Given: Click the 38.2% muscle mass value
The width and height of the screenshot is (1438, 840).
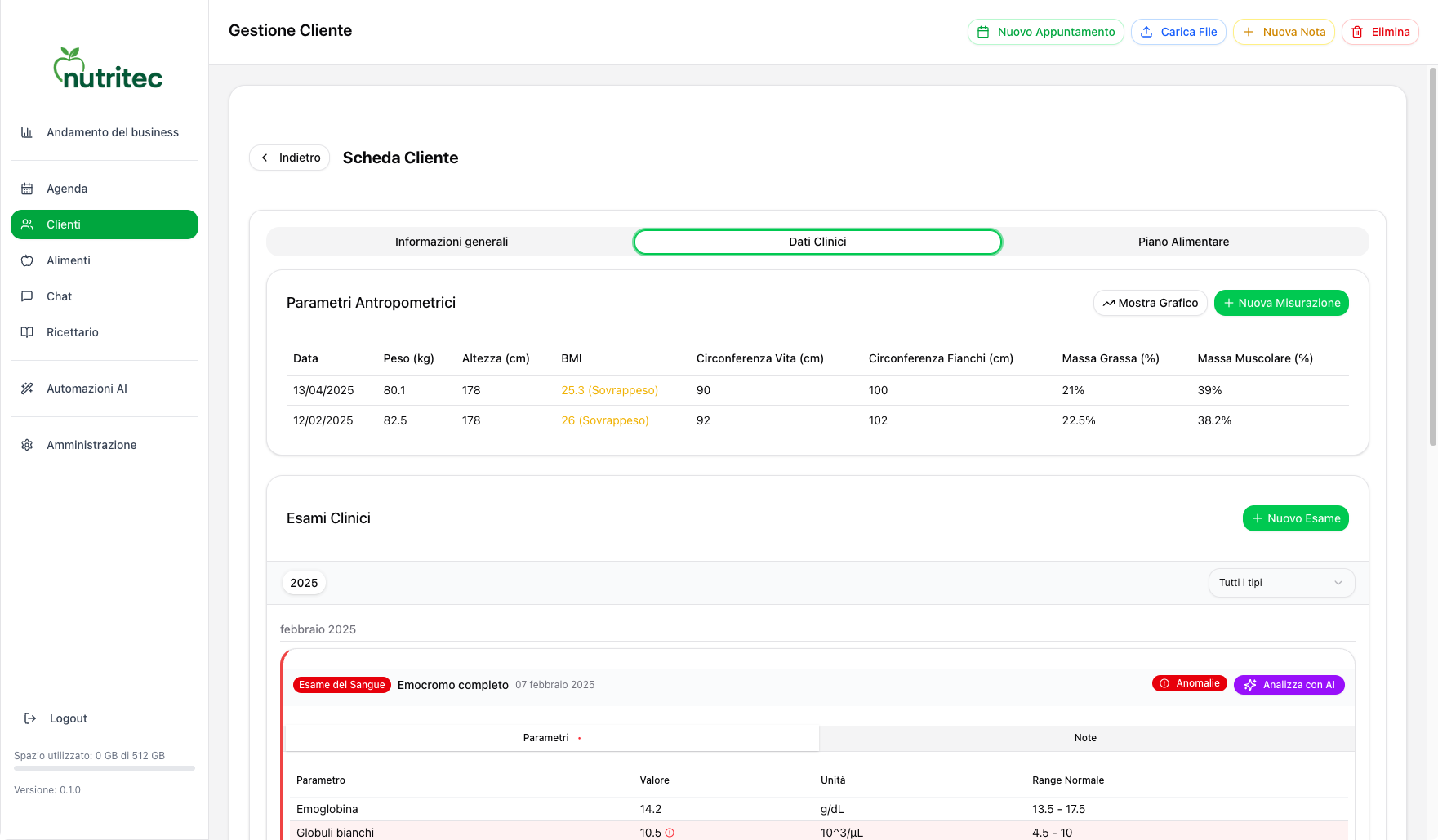Looking at the screenshot, I should click(x=1214, y=420).
